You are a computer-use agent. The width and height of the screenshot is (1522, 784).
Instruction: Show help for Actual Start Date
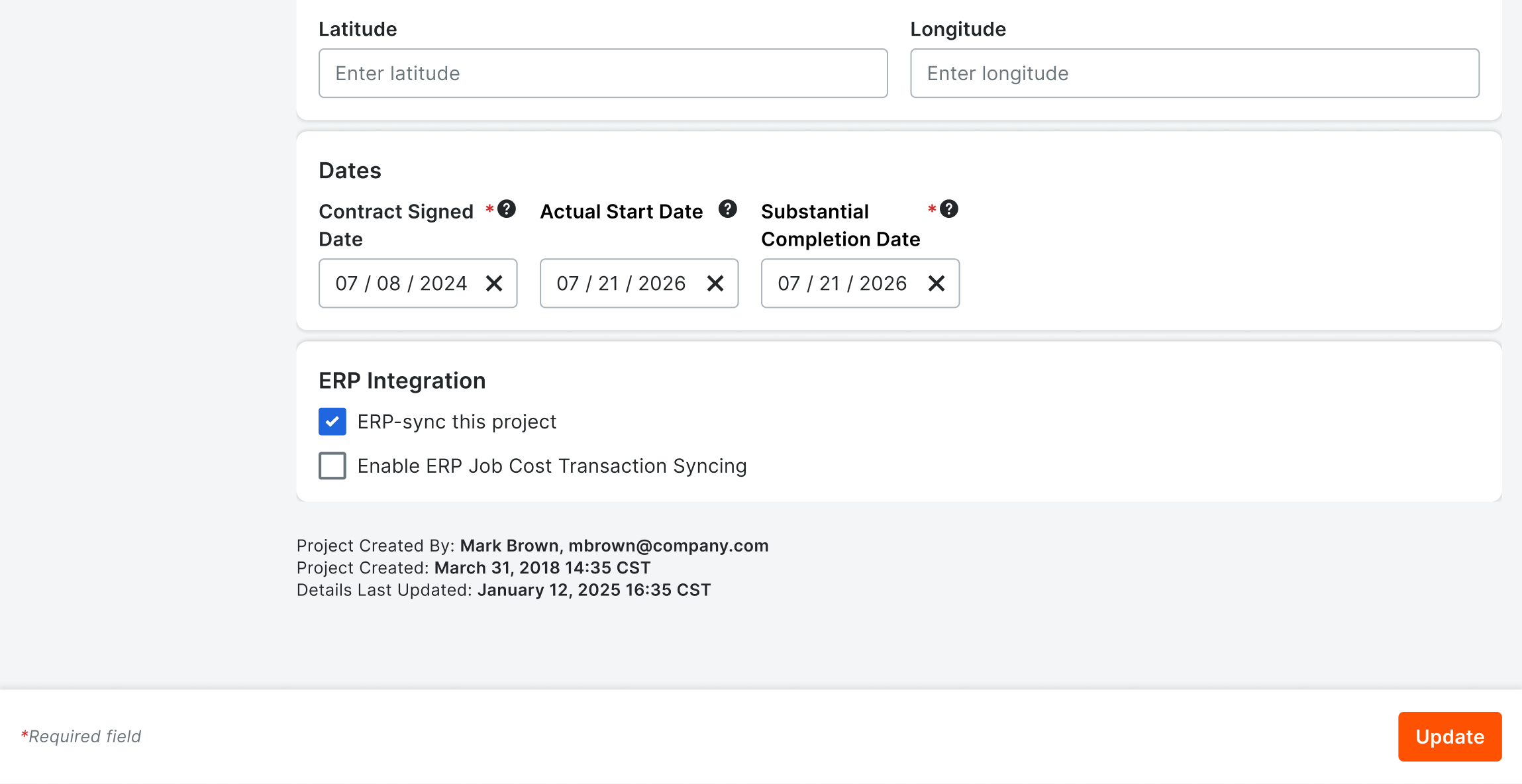728,209
